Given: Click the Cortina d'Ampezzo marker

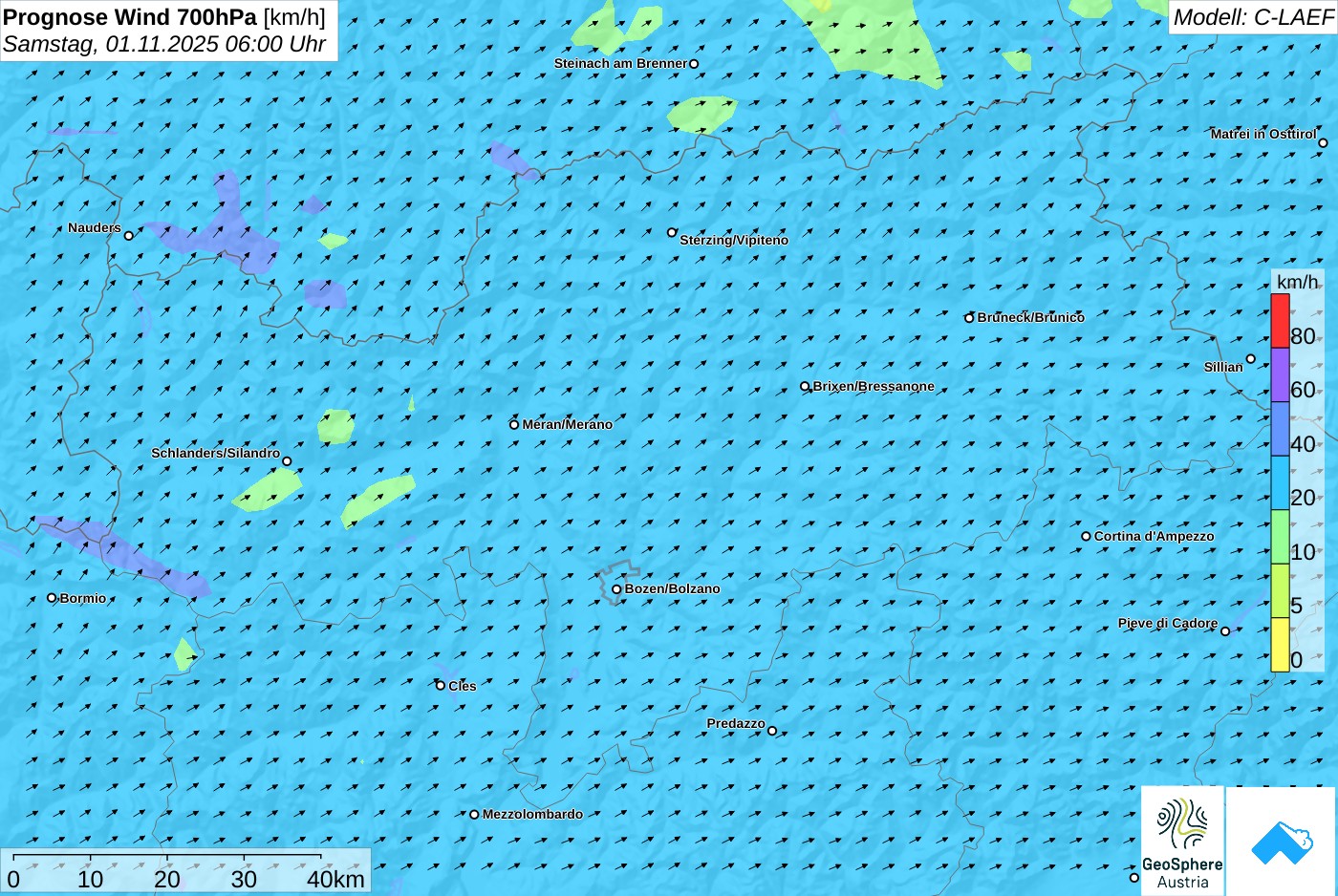Looking at the screenshot, I should click(x=1086, y=536).
